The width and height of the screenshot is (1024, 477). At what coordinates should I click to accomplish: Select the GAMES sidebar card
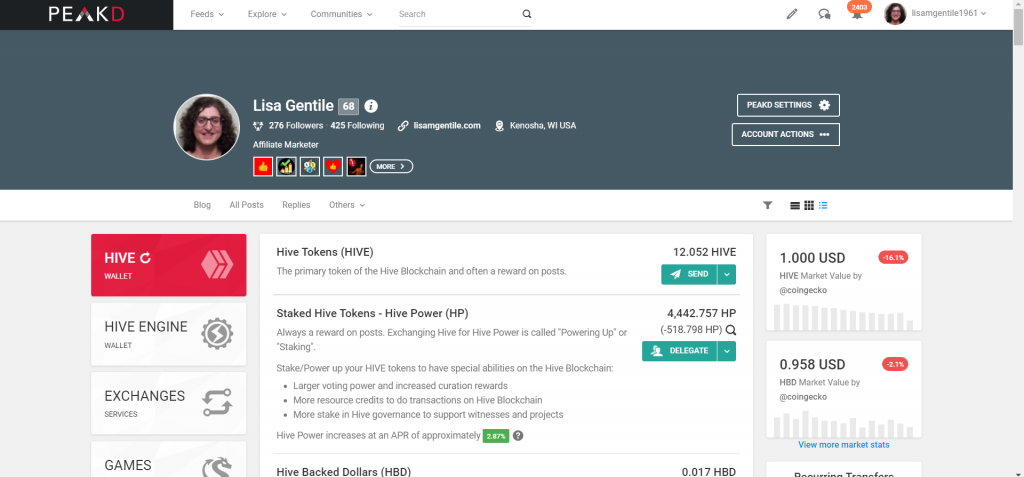[x=168, y=459]
